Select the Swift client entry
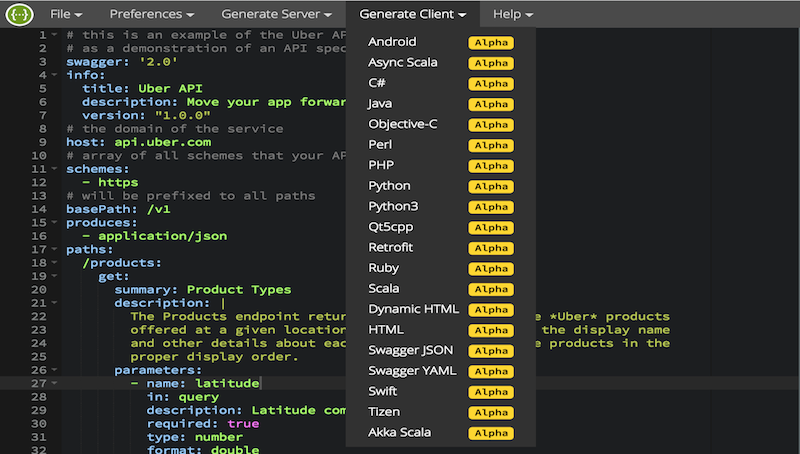 point(384,391)
